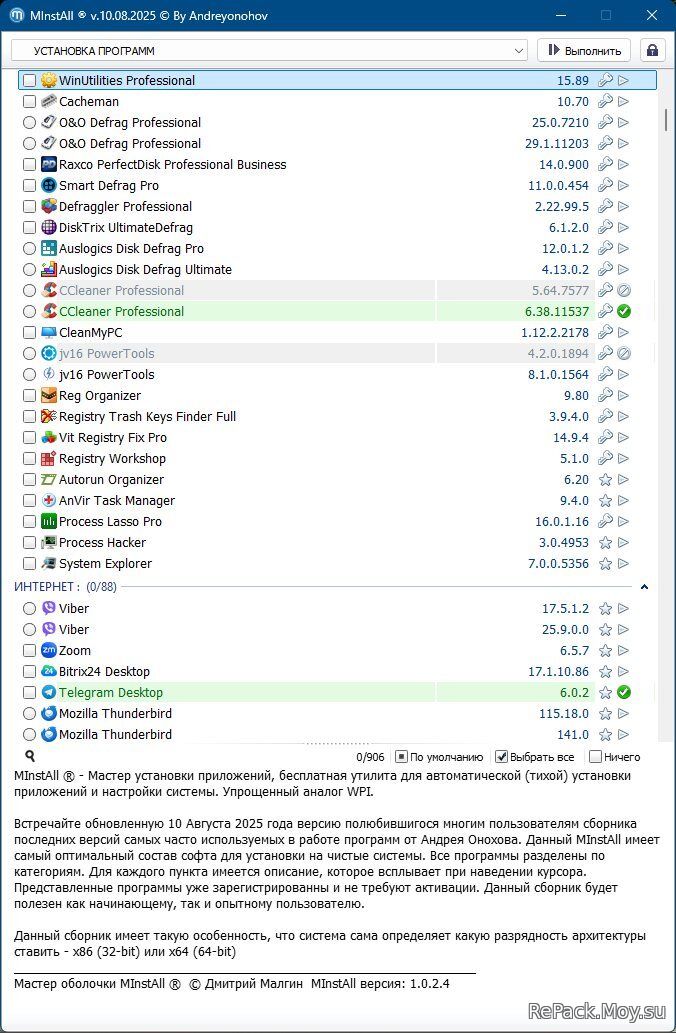Screen dimensions: 676x1033
Task: Select O&O Defrag Professional 25.0.7210 radio
Action: [29, 123]
